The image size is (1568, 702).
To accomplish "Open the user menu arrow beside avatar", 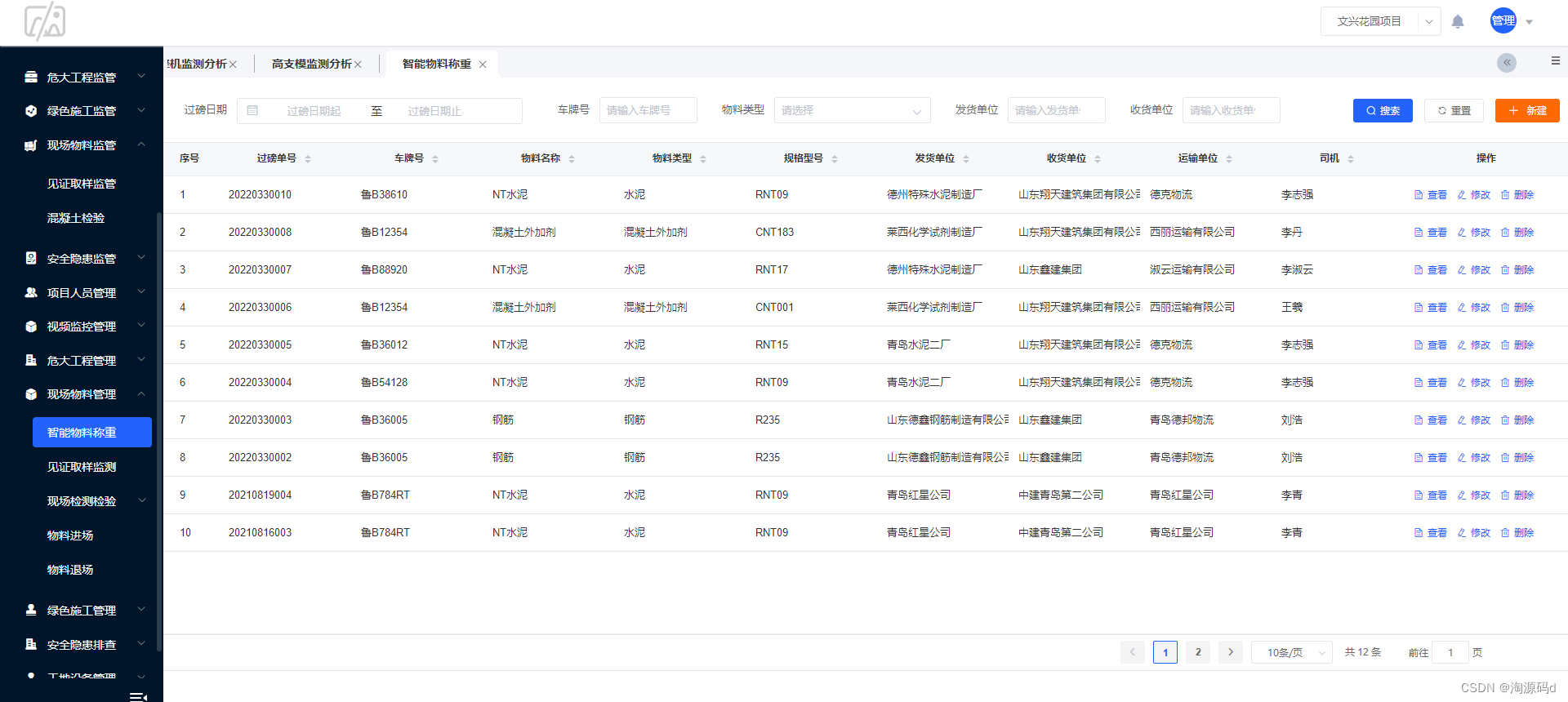I will tap(1530, 22).
